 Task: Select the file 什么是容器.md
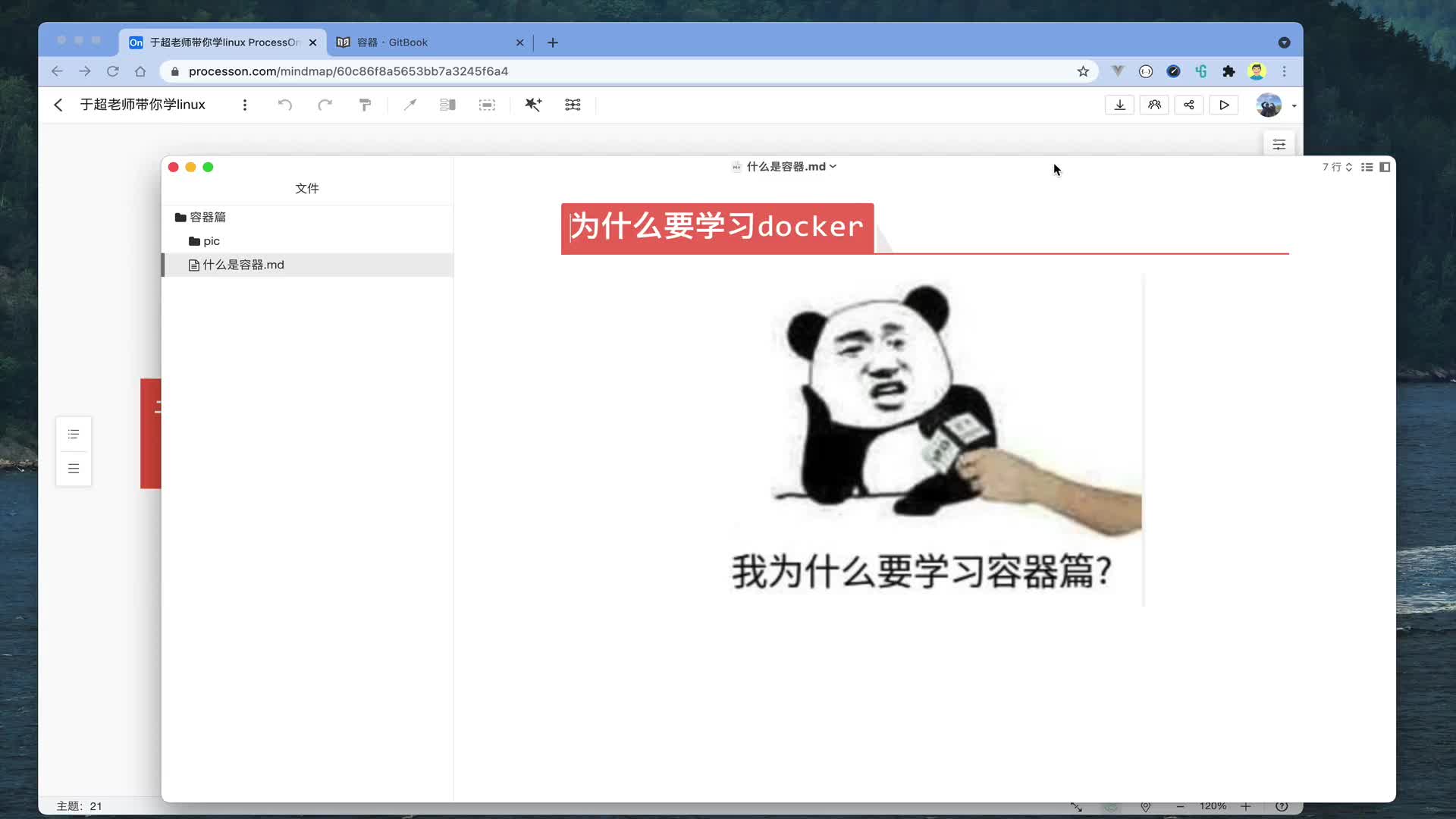tap(308, 265)
